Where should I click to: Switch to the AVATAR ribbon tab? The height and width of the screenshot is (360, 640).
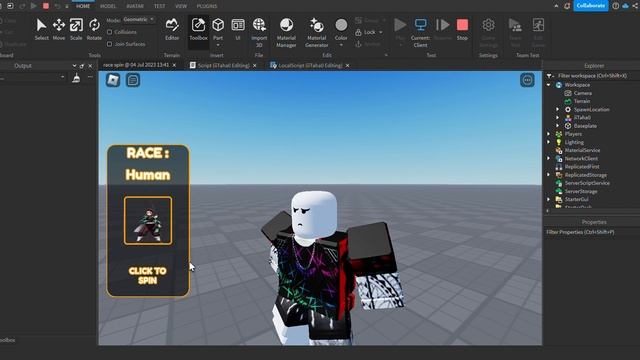[x=135, y=6]
